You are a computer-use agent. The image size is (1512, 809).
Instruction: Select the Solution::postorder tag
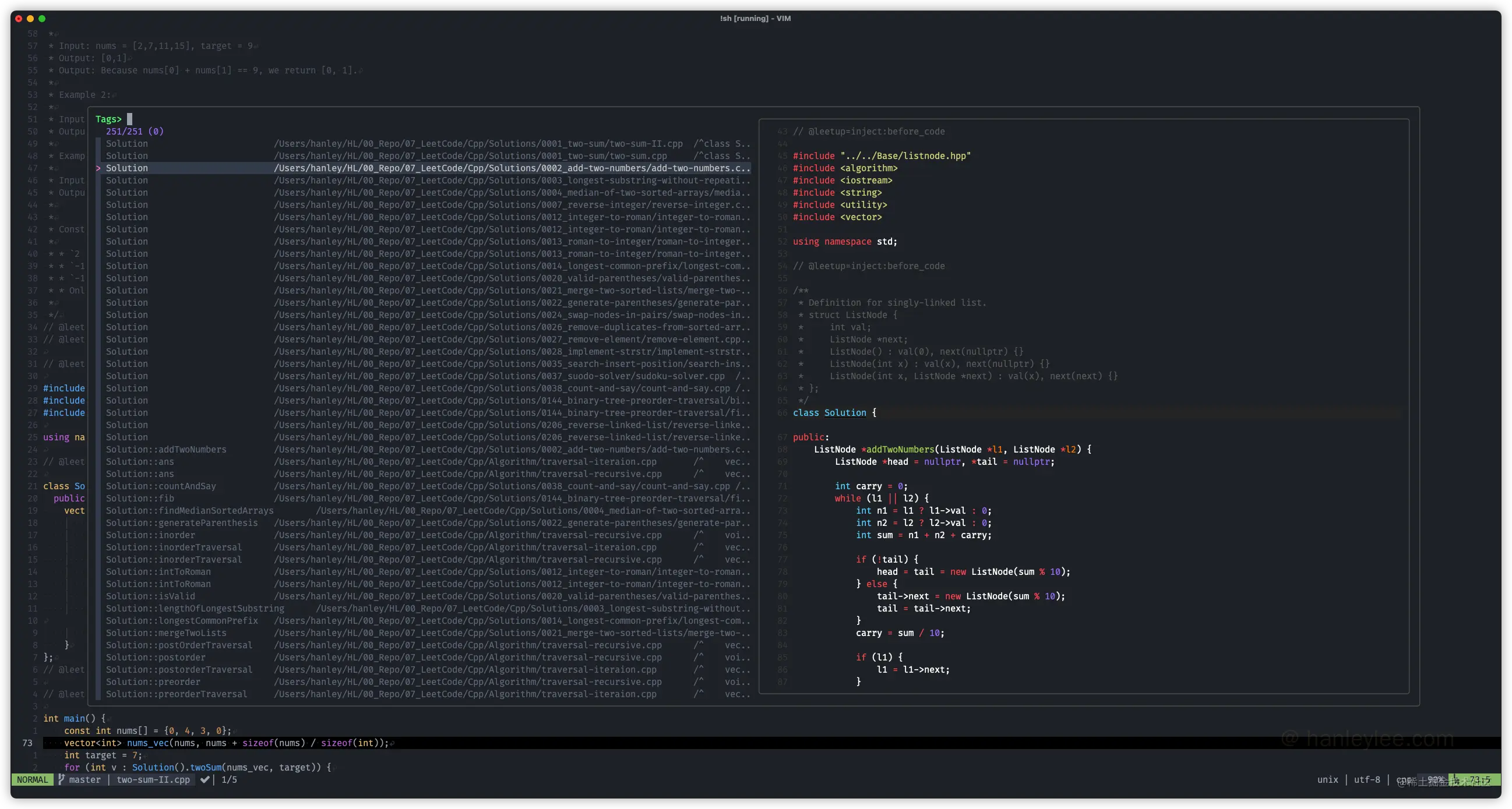[422, 658]
